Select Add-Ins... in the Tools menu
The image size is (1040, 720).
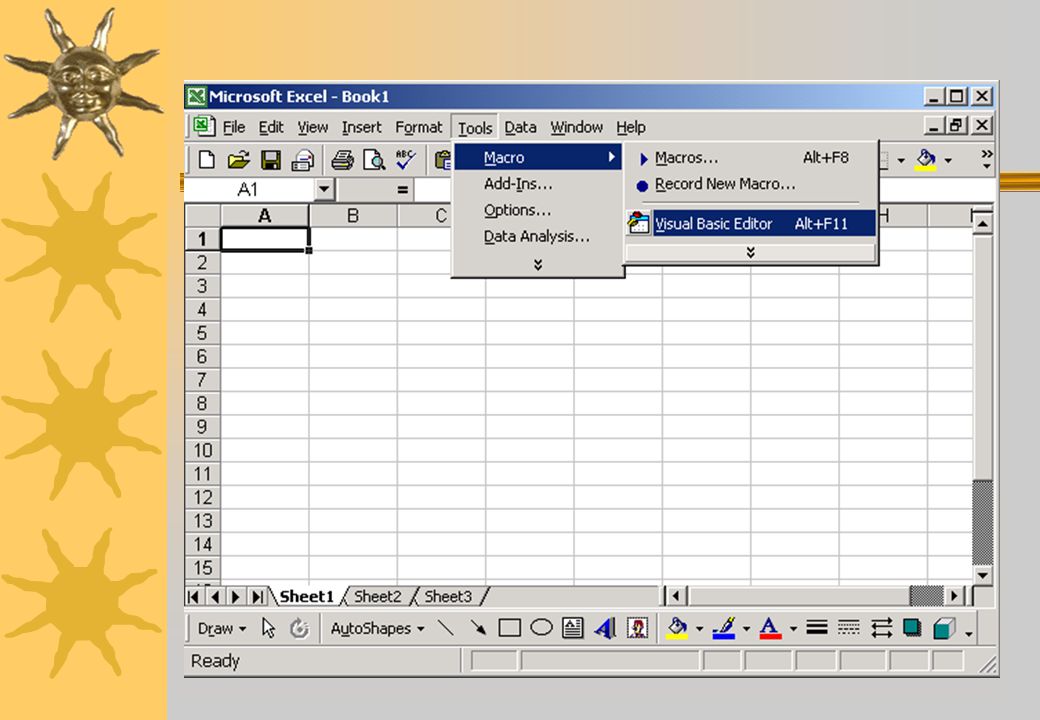(538, 184)
